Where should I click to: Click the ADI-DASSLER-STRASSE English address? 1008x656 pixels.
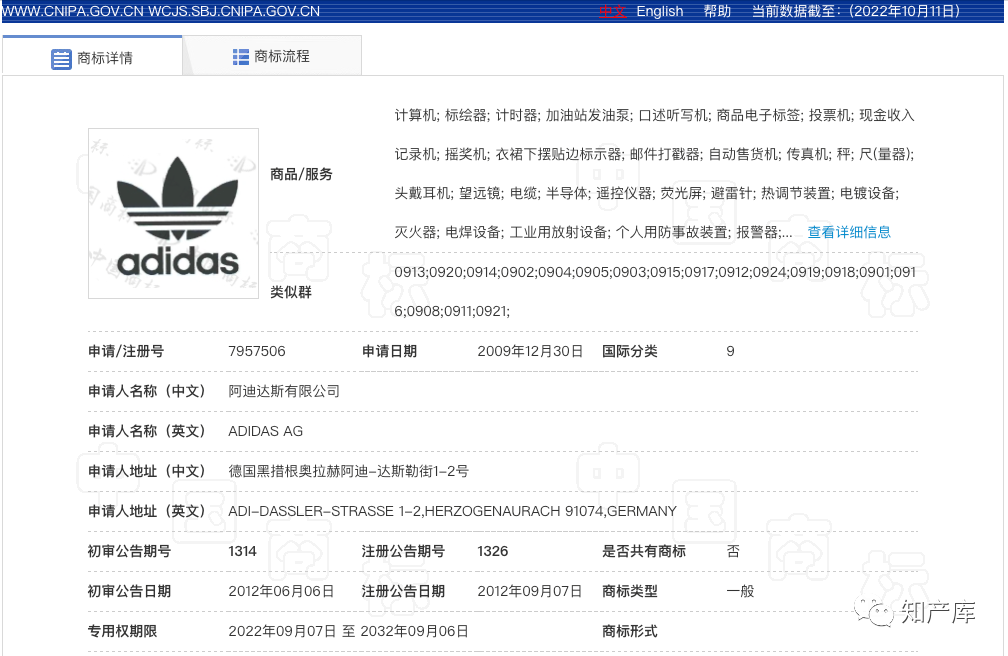coord(452,511)
